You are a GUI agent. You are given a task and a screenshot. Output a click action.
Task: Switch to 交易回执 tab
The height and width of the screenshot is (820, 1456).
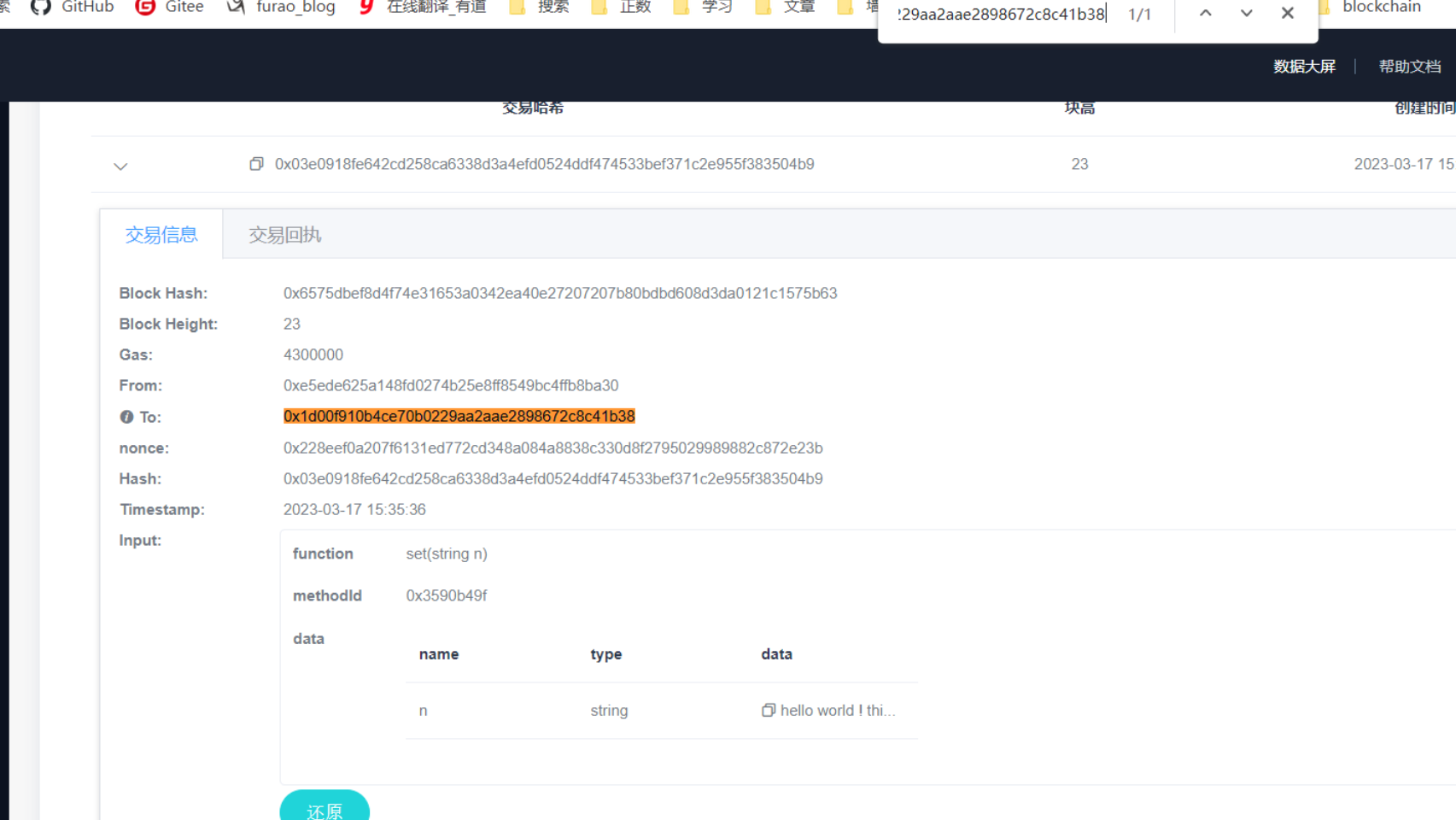[x=284, y=235]
